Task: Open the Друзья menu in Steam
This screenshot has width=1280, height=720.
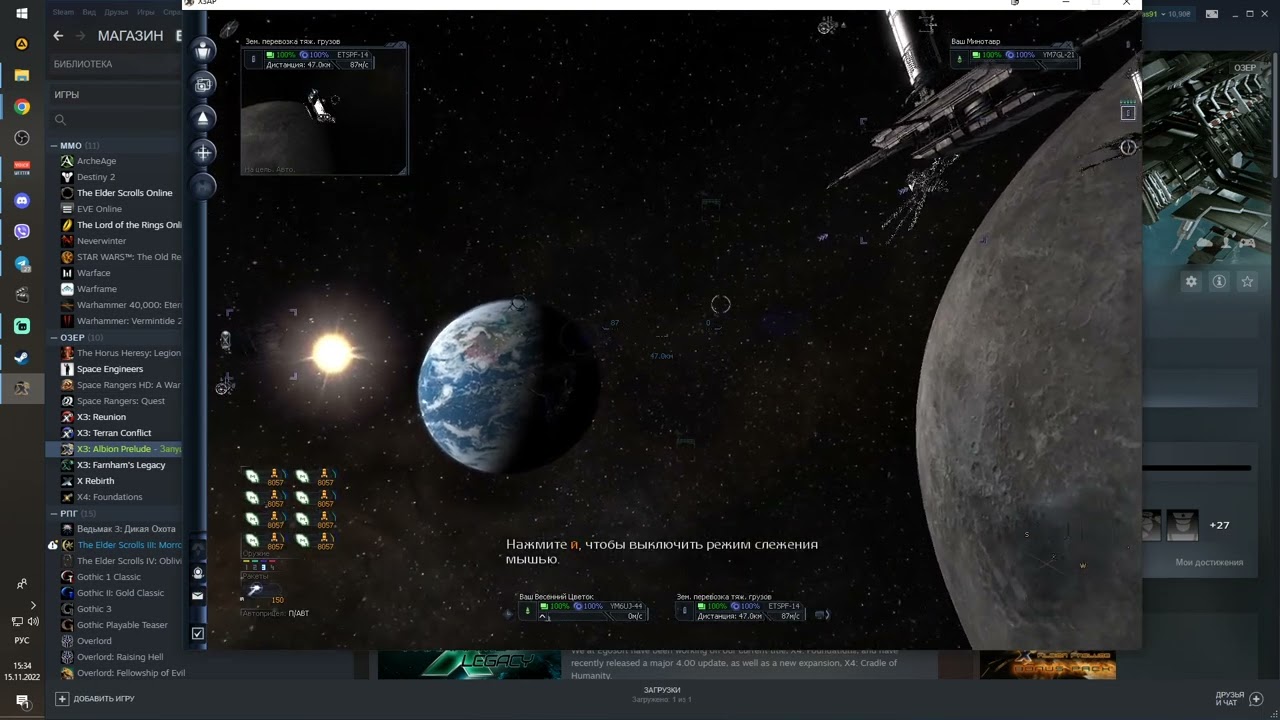Action: pos(116,13)
